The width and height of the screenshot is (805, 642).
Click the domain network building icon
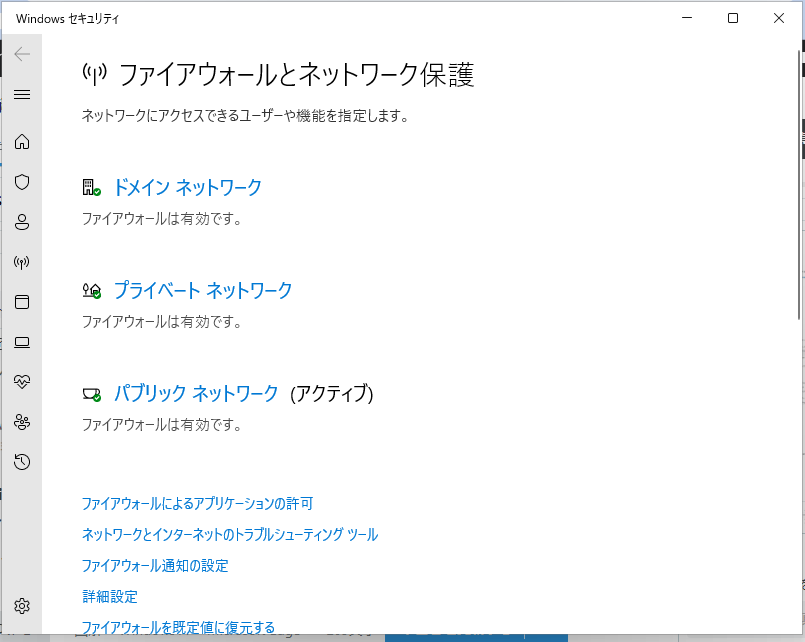pos(91,187)
